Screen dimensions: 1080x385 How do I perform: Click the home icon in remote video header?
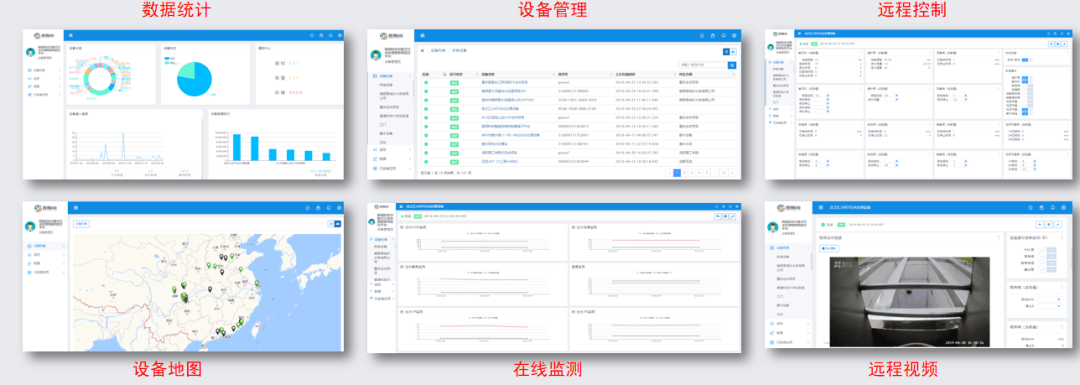coord(1030,207)
